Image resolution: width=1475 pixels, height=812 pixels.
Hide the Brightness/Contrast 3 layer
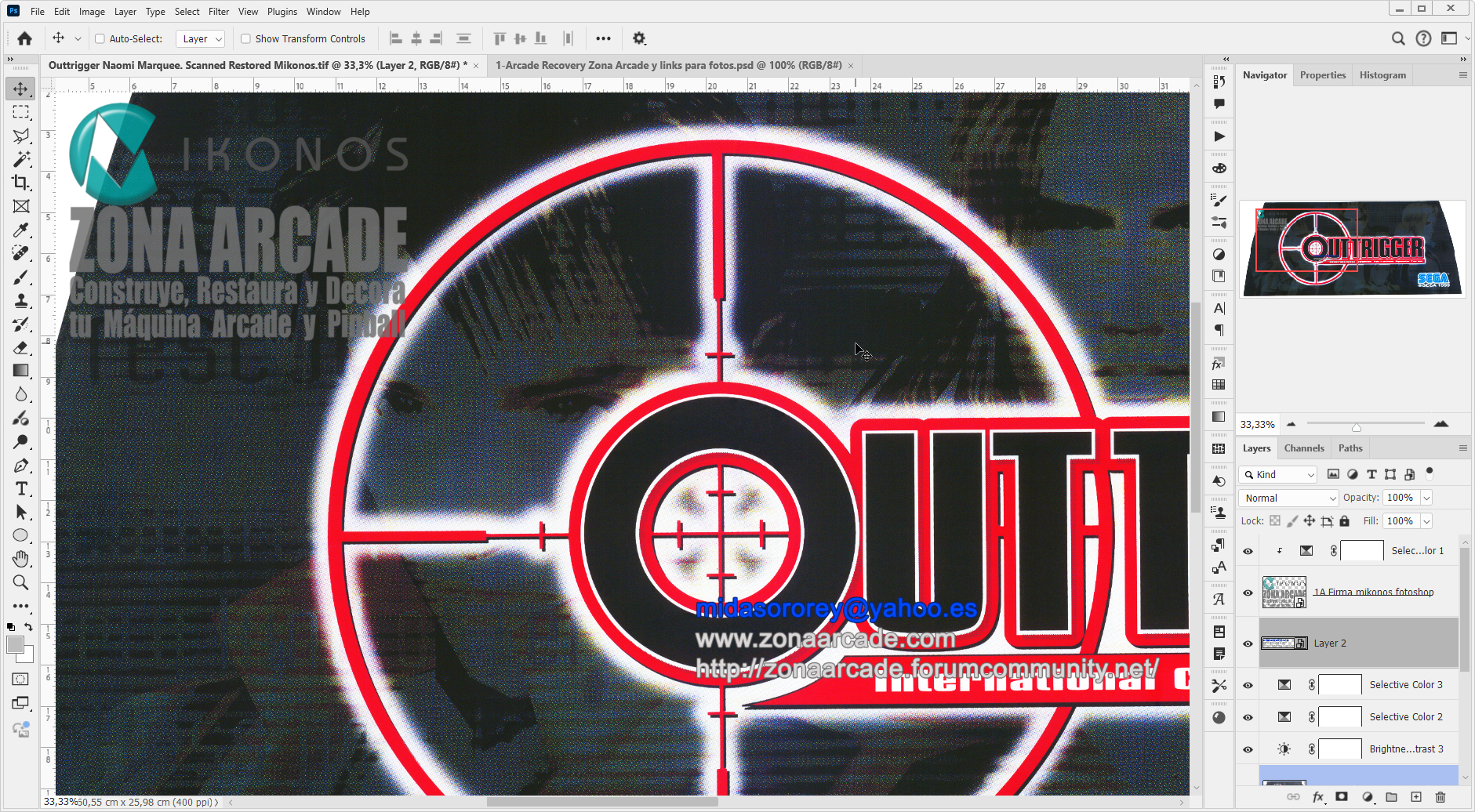(1248, 749)
